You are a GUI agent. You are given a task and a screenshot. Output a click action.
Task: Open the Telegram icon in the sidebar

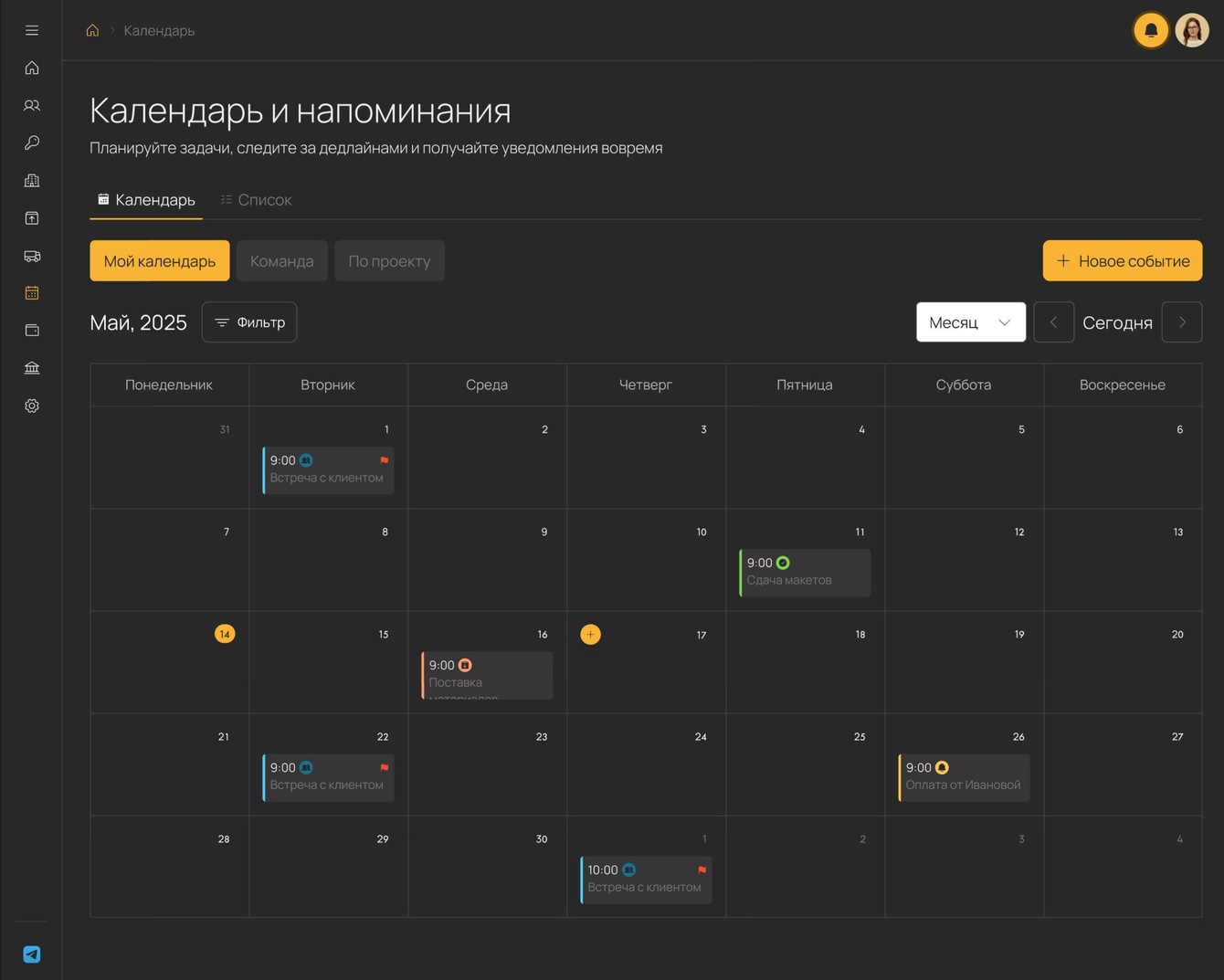(x=32, y=954)
